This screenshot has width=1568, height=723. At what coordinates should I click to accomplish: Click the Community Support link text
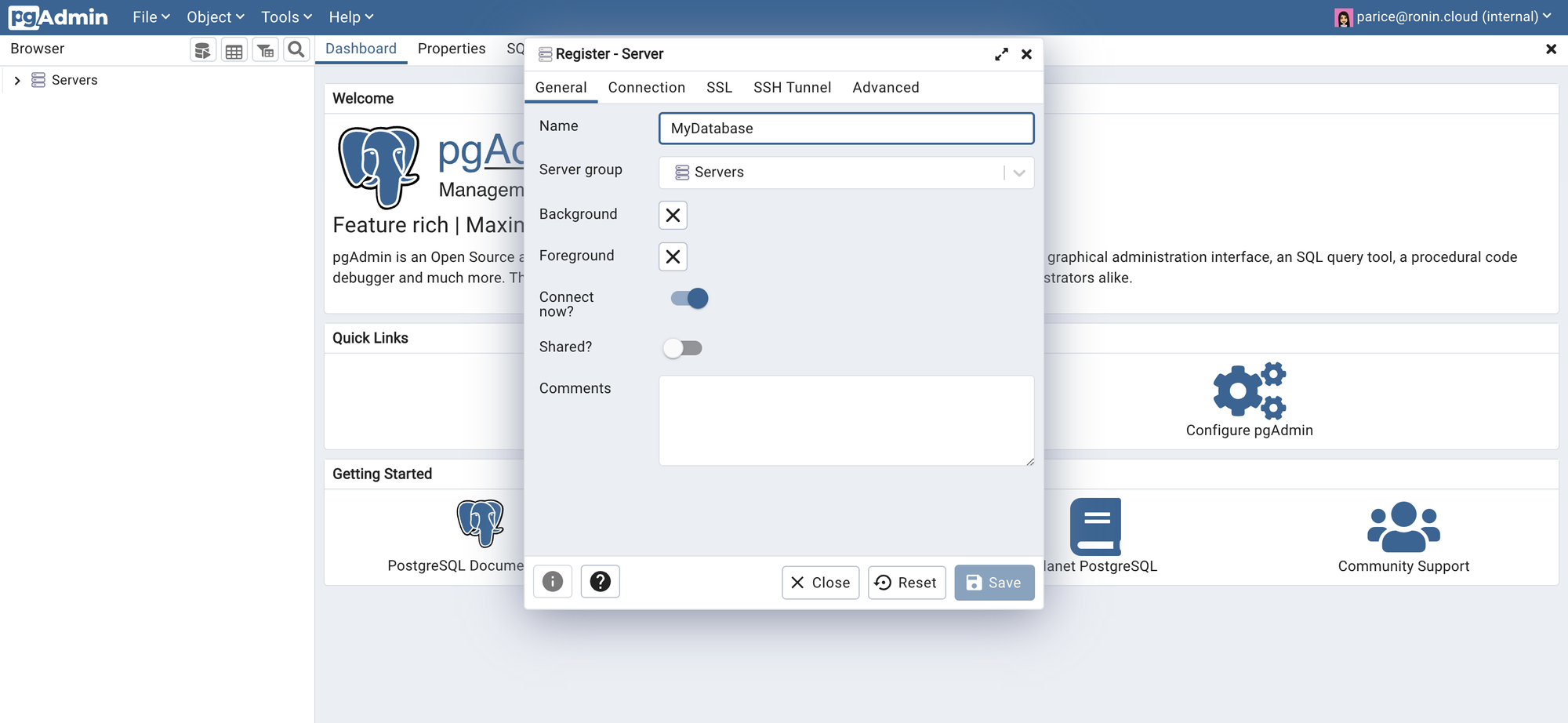1403,566
